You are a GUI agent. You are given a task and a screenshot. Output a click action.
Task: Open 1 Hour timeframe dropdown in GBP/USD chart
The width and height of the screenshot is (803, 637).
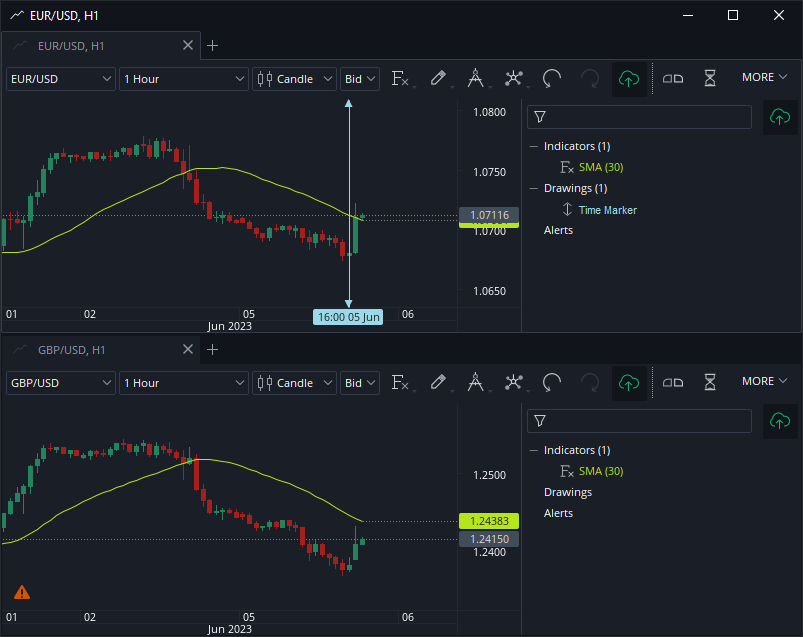coord(184,383)
